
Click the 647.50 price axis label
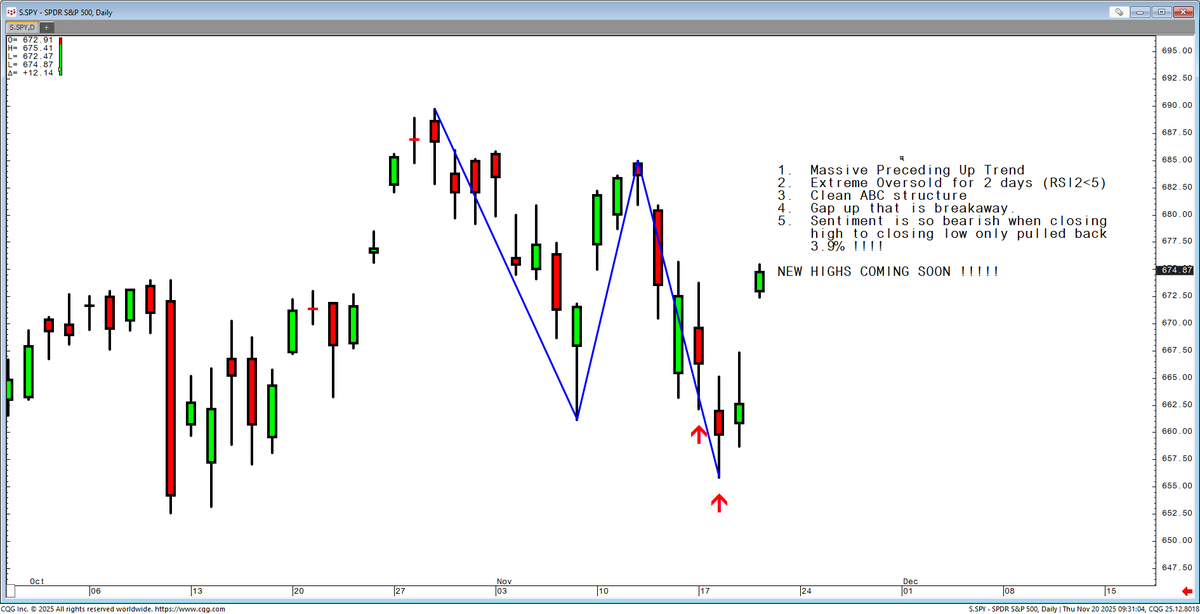1176,567
